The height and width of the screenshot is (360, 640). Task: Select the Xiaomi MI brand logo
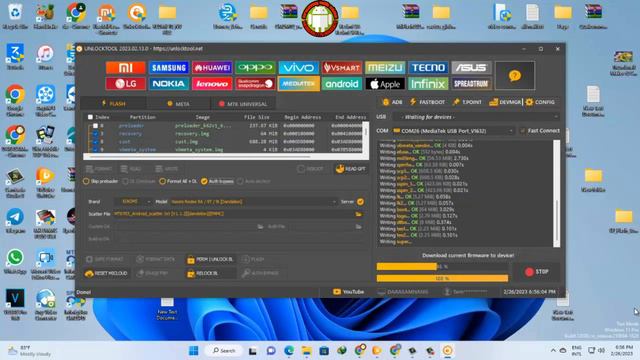(125, 67)
